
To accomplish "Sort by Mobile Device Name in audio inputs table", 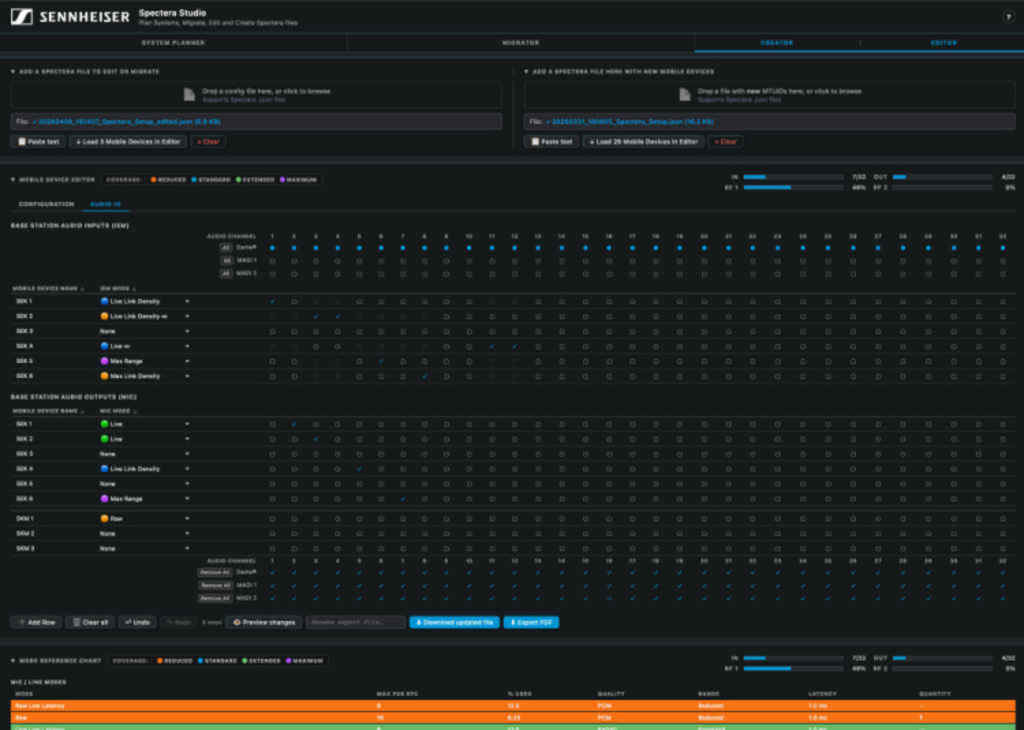I will point(49,289).
